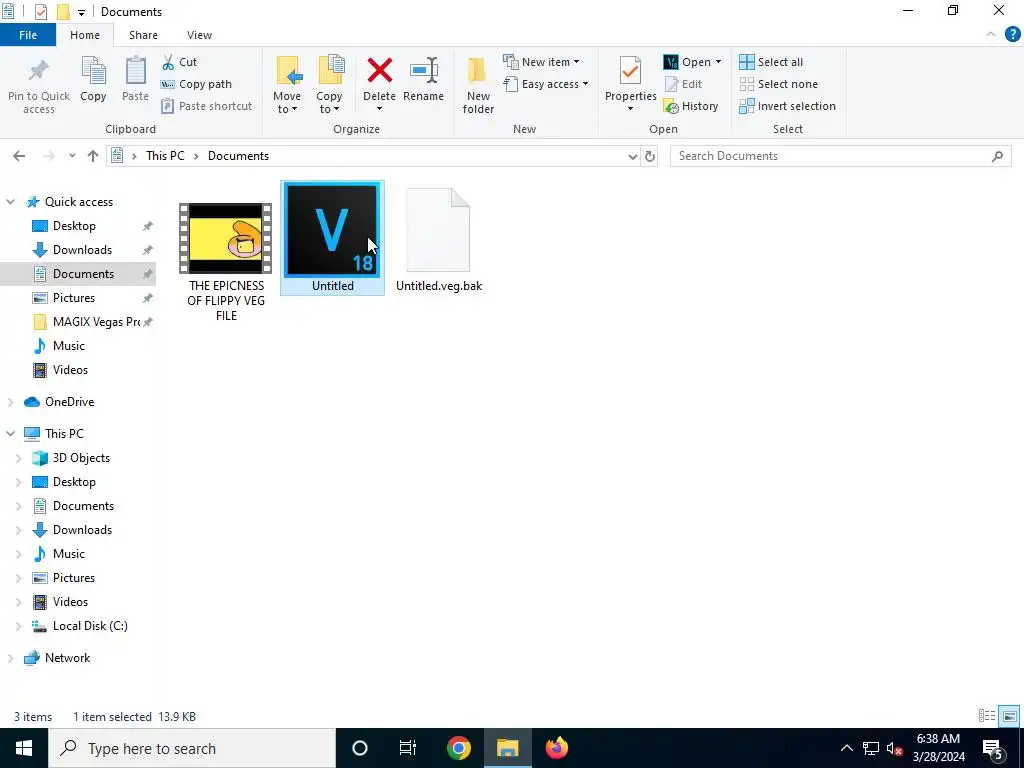
Task: Click Properties icon in title bar toolbar
Action: pos(40,12)
